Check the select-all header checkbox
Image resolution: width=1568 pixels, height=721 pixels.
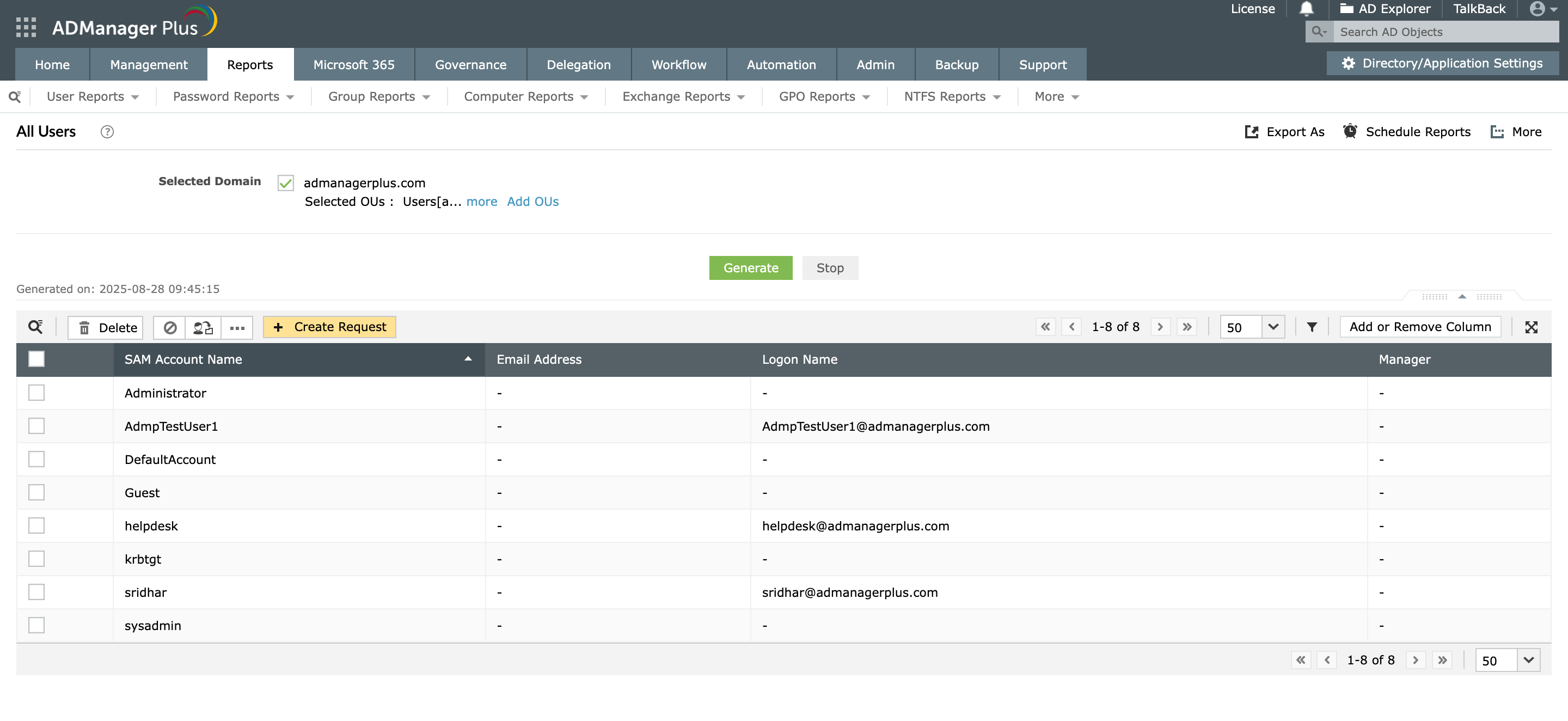pos(36,359)
